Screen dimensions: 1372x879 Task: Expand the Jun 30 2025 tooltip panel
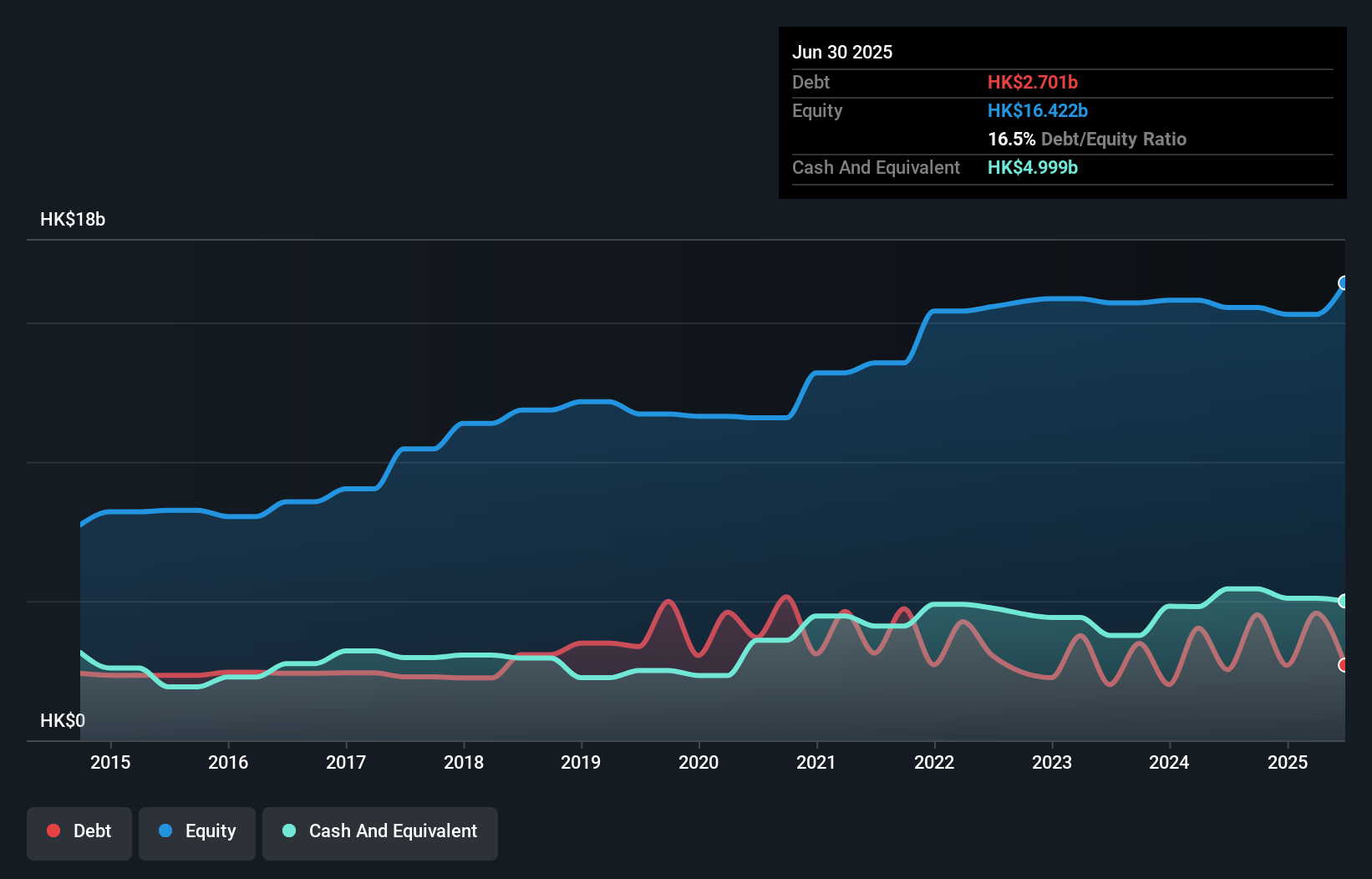tap(842, 52)
